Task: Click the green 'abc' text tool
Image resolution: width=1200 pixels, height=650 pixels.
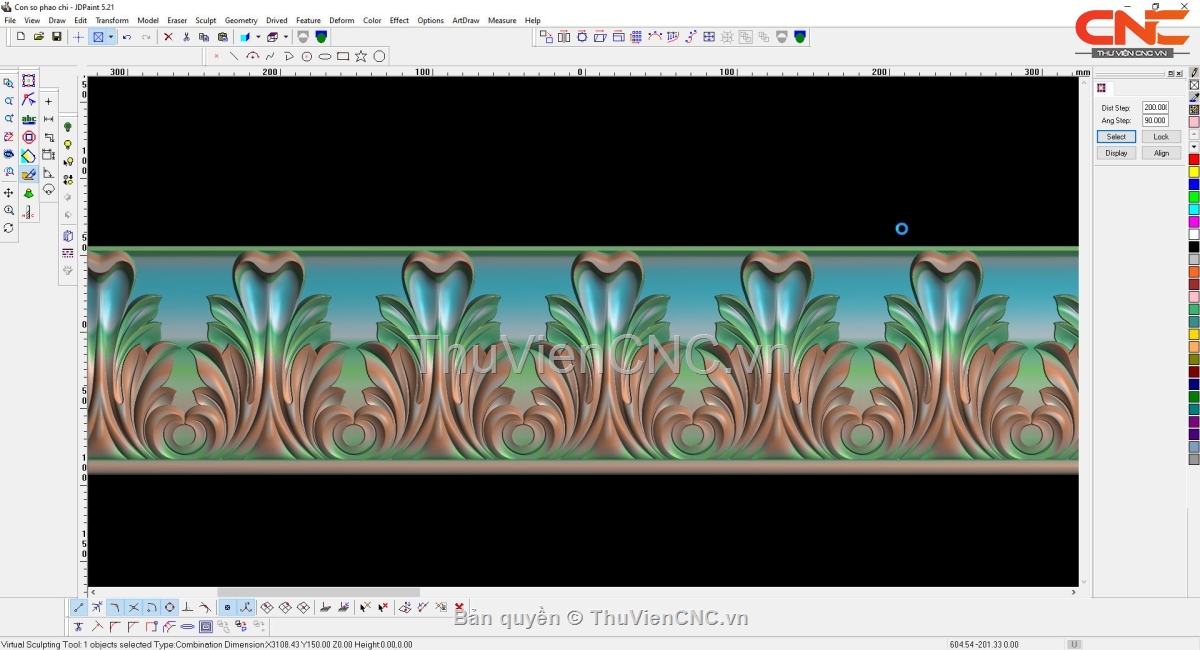Action: (x=29, y=119)
